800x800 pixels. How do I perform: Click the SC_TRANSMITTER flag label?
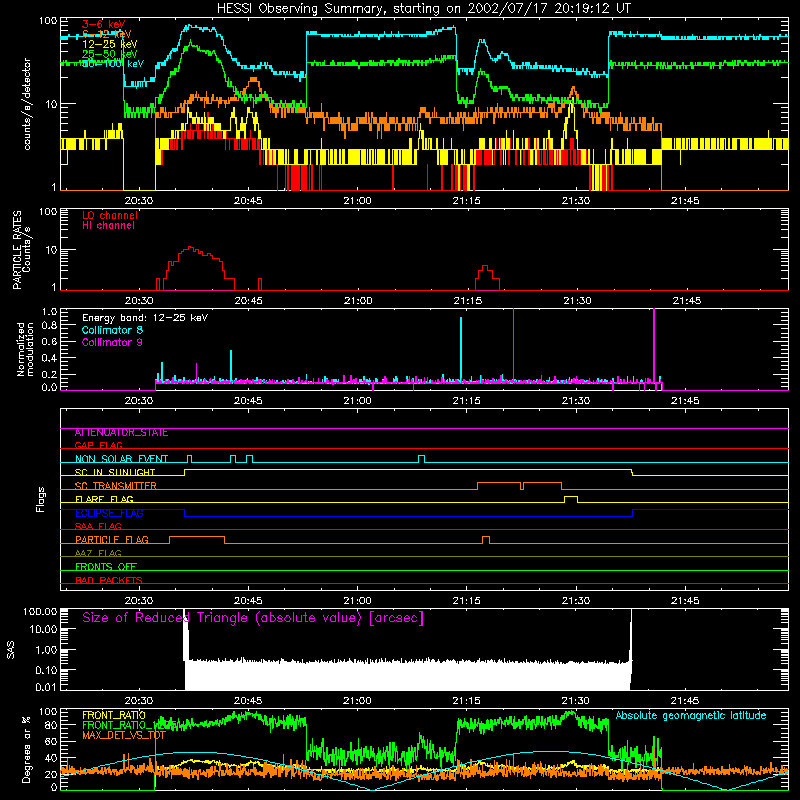tap(115, 486)
